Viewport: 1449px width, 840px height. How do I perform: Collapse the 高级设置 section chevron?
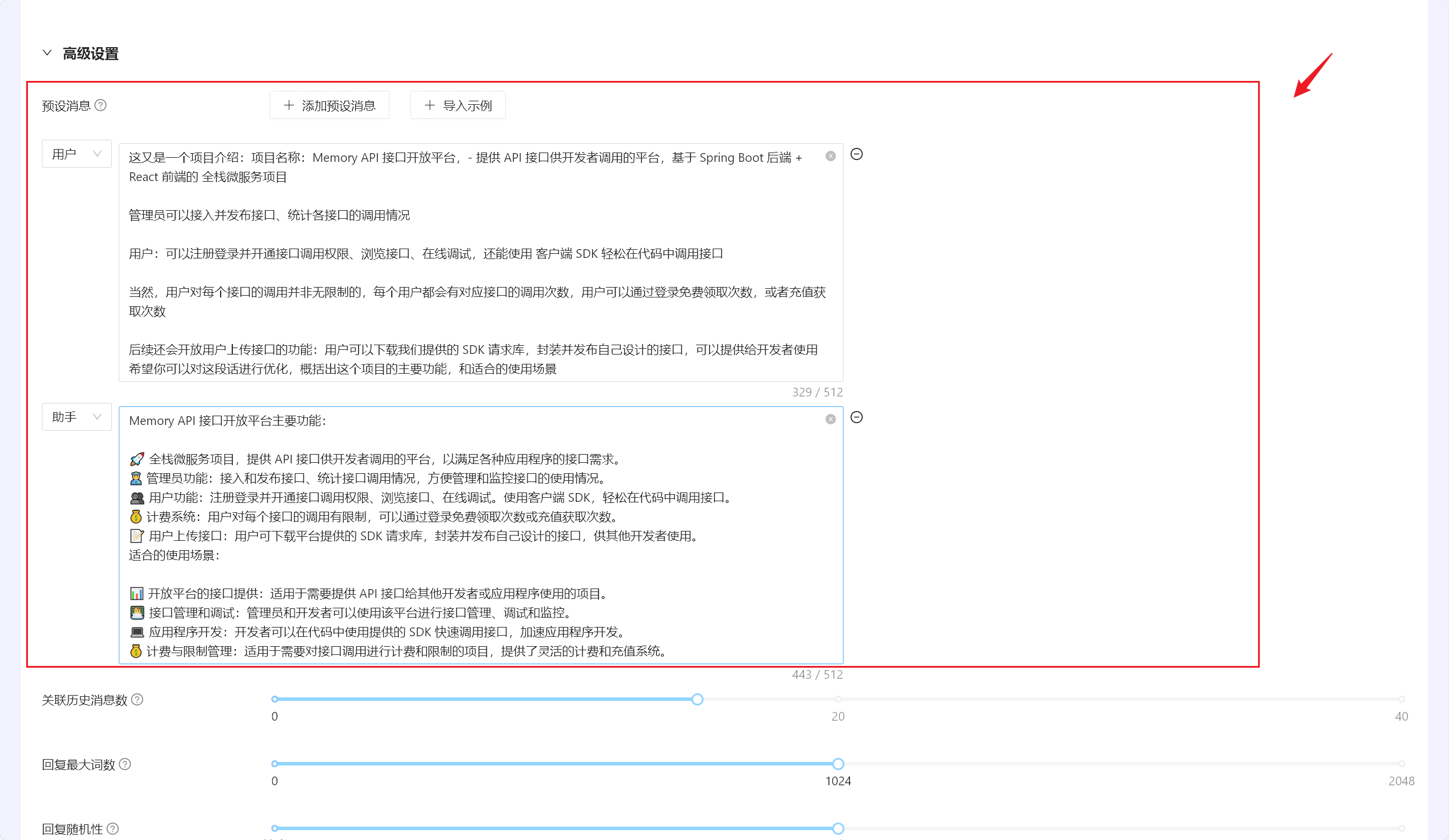pyautogui.click(x=47, y=53)
